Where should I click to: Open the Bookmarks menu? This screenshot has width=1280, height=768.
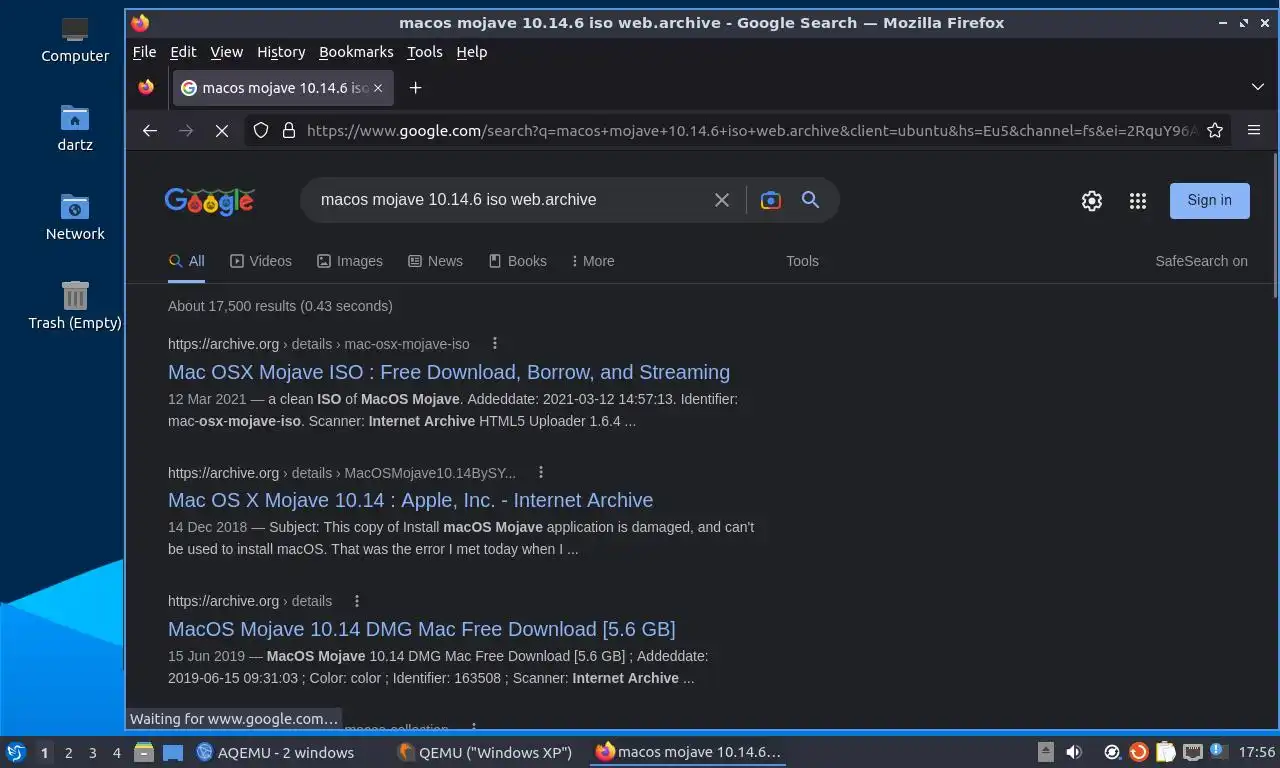356,52
